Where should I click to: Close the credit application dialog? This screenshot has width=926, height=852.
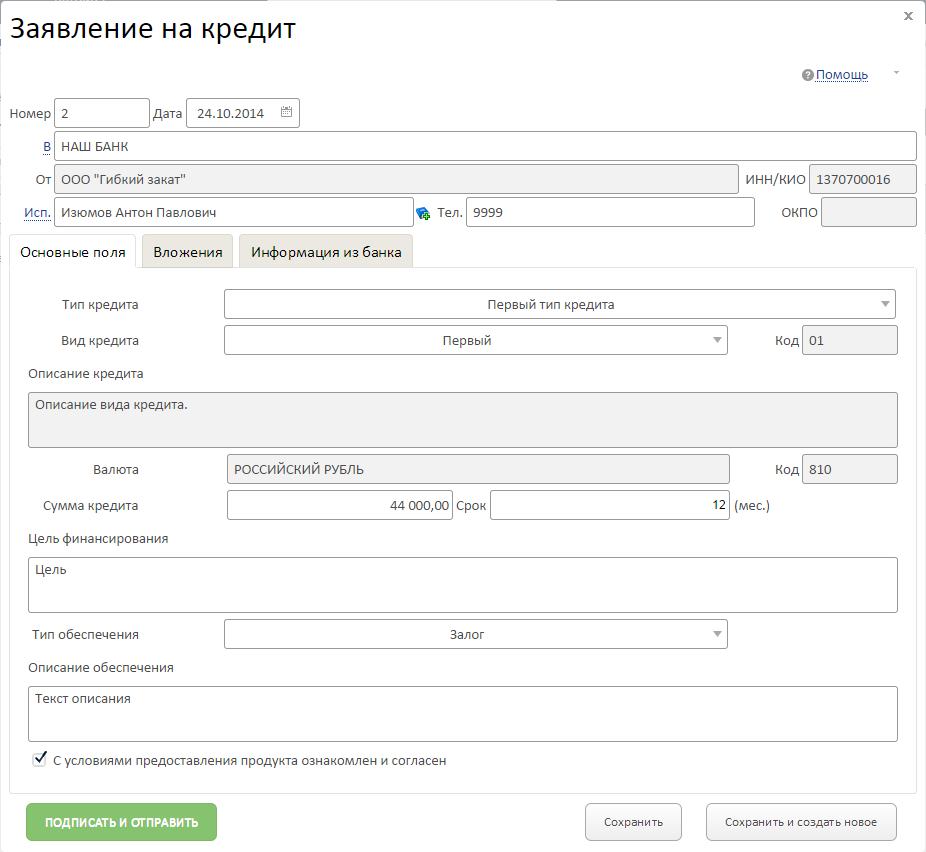coord(908,16)
